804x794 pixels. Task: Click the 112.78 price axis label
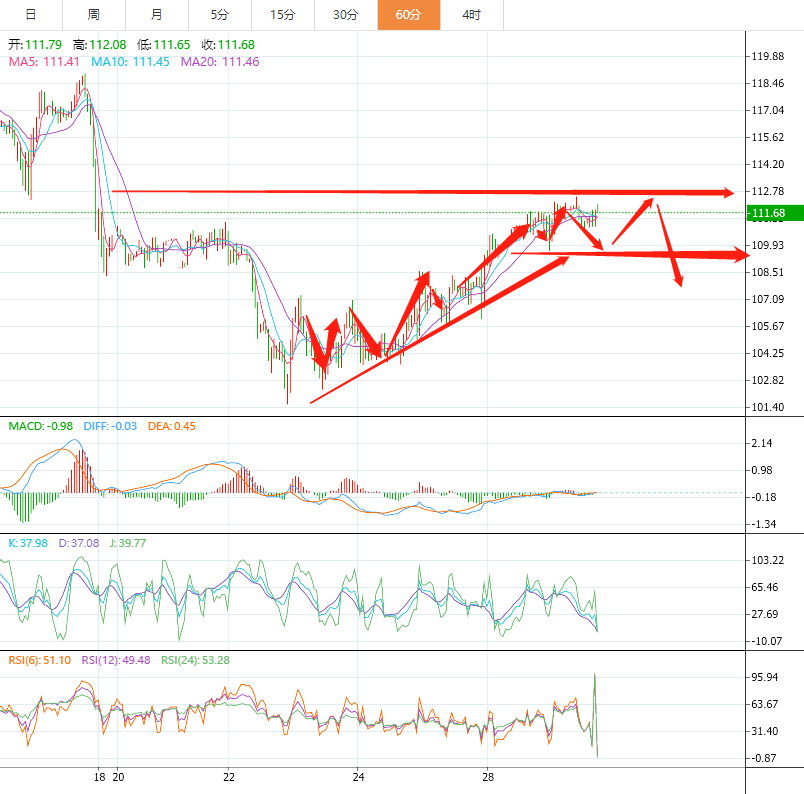point(768,191)
